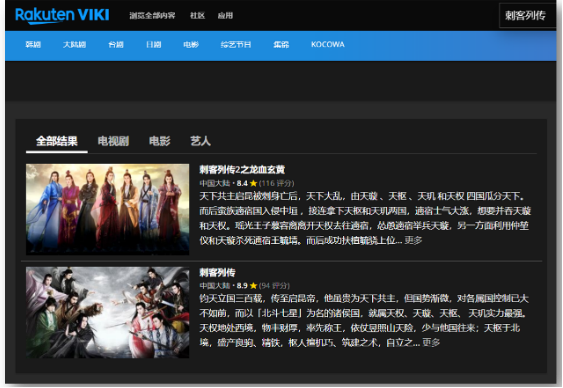Select 台剧 category
The height and width of the screenshot is (388, 563).
click(116, 45)
